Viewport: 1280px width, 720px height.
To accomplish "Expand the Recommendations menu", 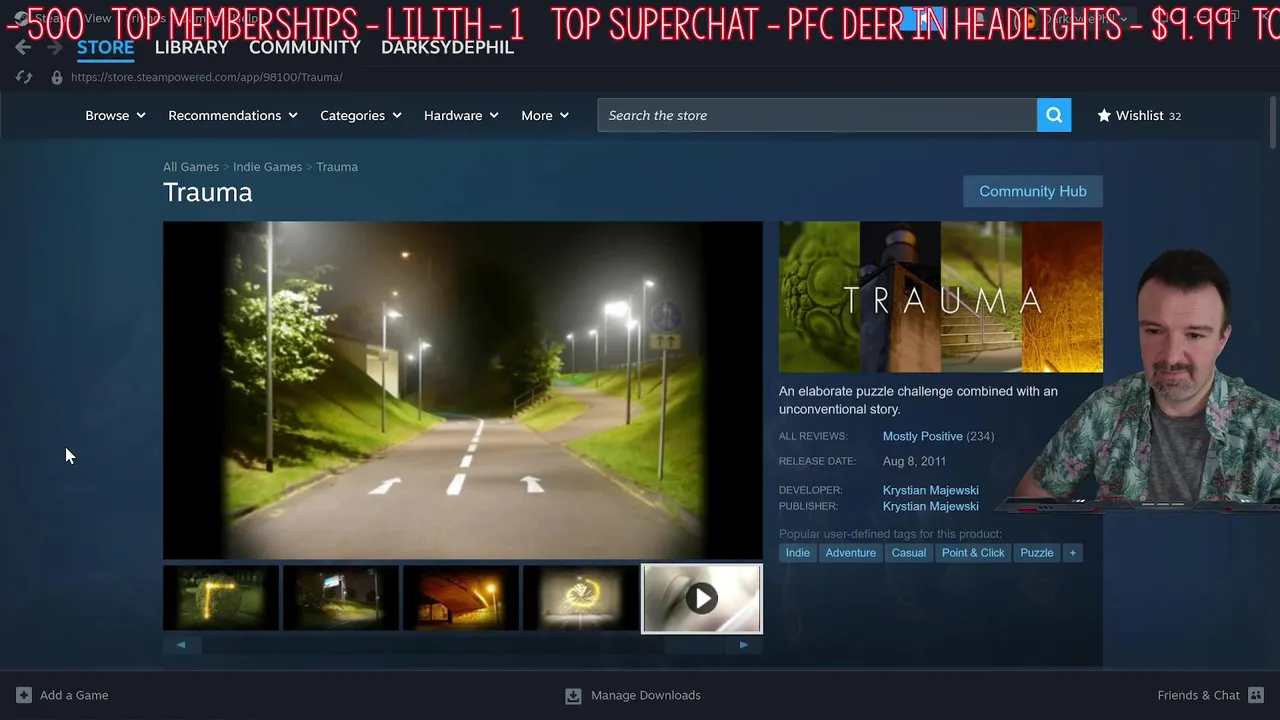I will 233,115.
